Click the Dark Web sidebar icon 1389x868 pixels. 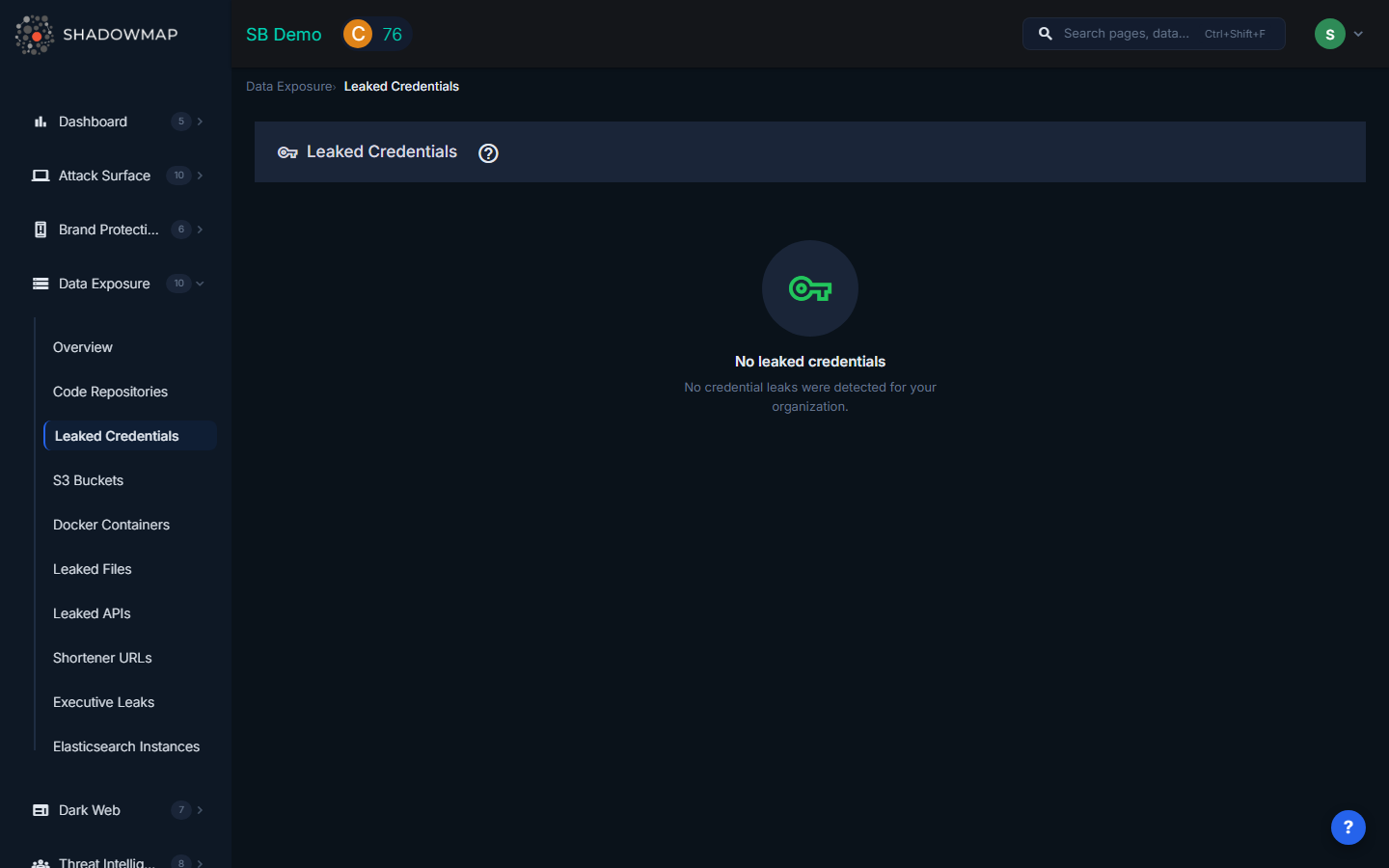point(41,810)
